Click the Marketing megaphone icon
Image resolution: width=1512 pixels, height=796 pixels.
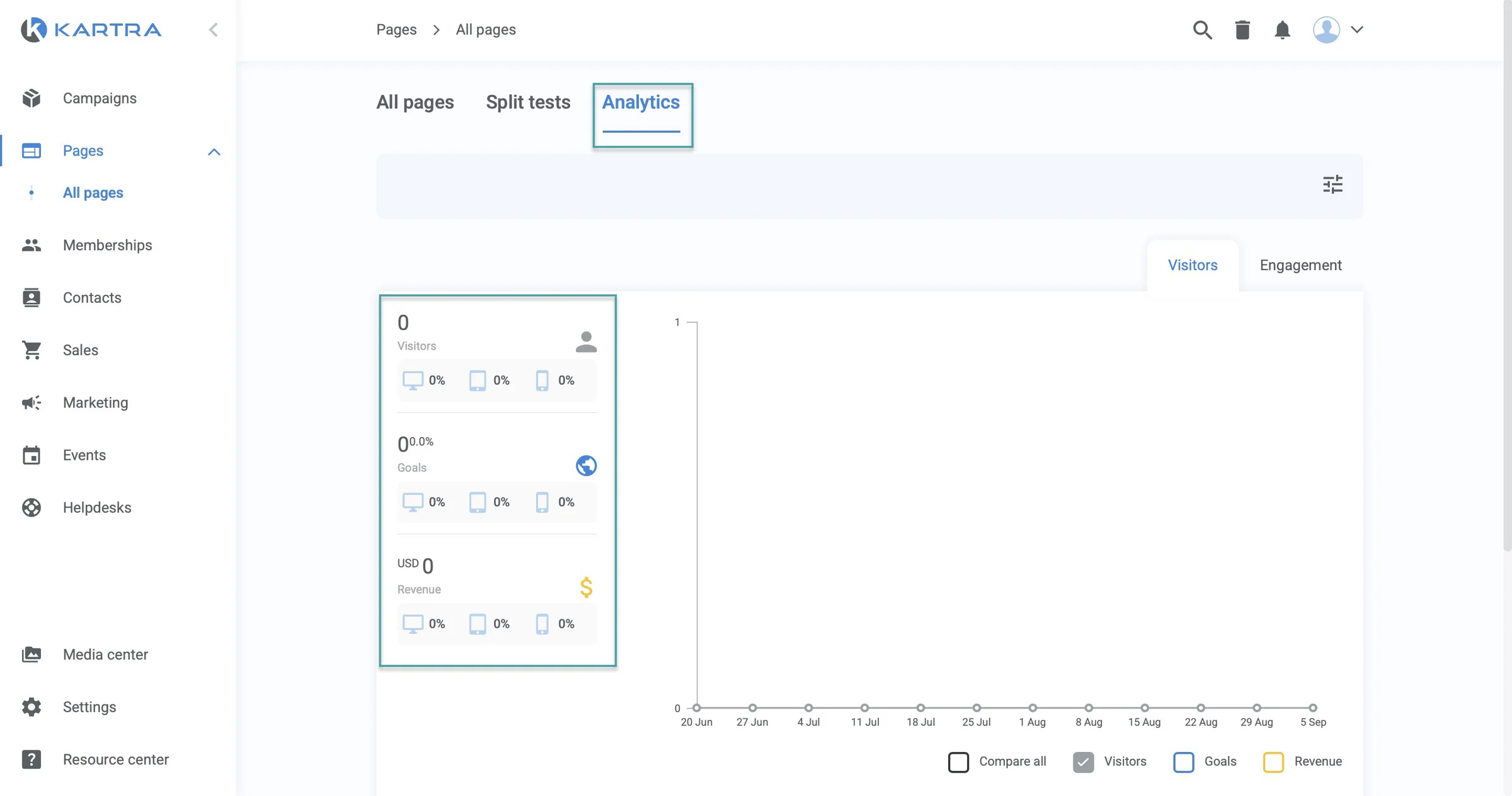[31, 402]
